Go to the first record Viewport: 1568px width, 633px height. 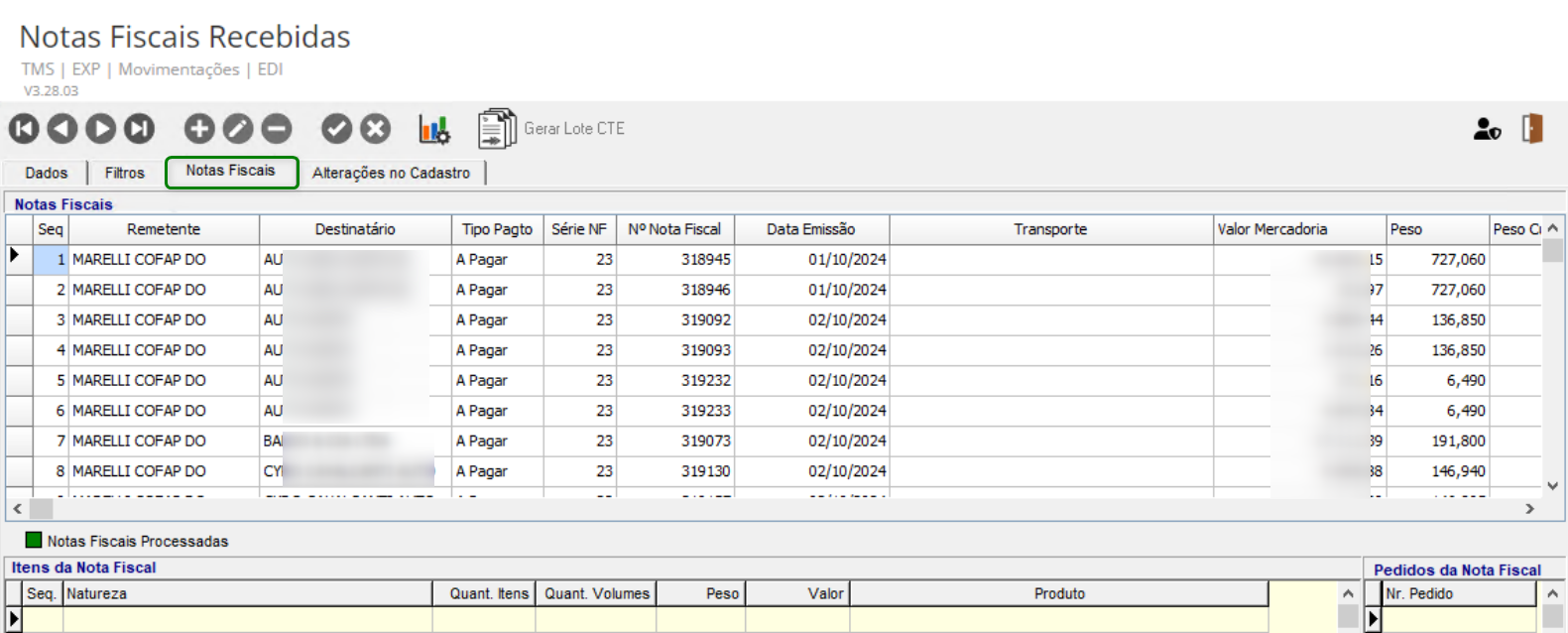[24, 128]
